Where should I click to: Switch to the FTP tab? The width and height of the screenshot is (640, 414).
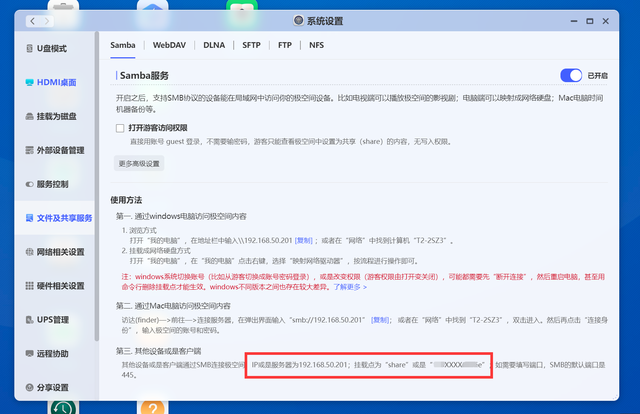point(284,45)
